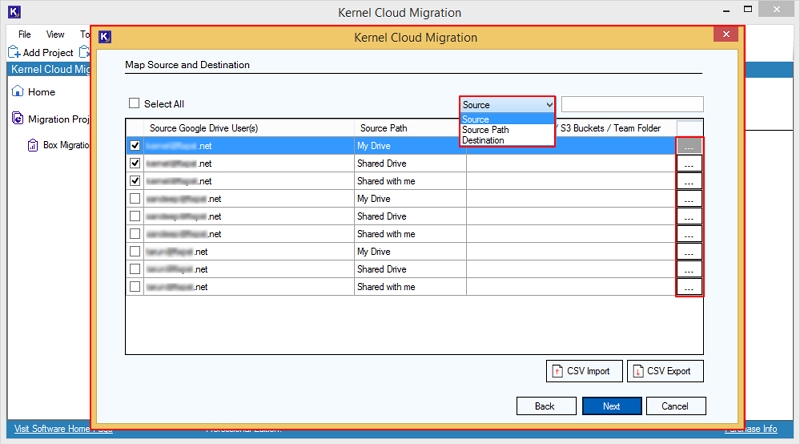Select Migration Projects in sidebar tree

click(x=59, y=119)
